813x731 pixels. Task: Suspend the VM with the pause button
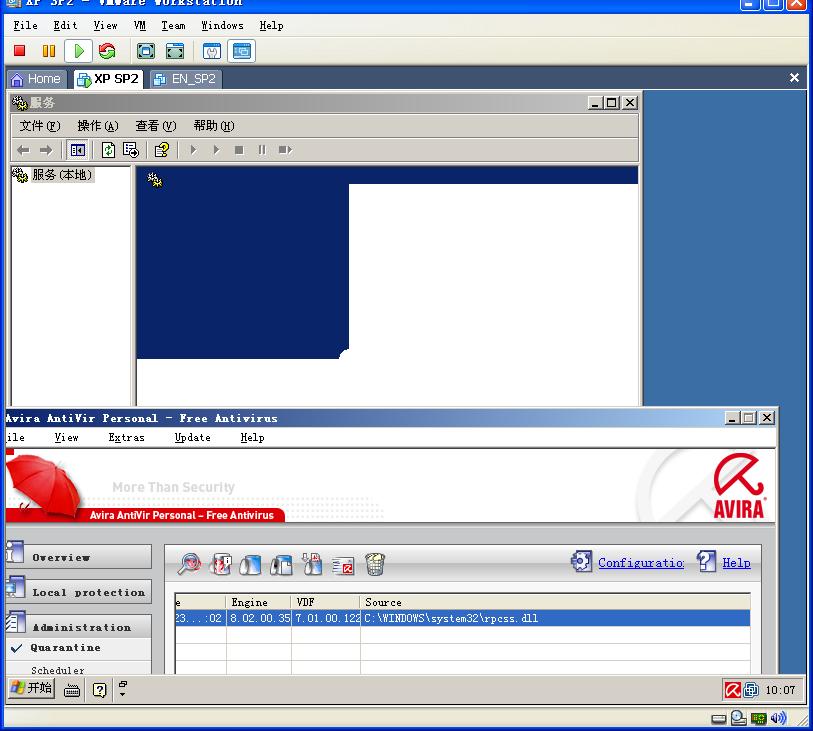click(49, 51)
